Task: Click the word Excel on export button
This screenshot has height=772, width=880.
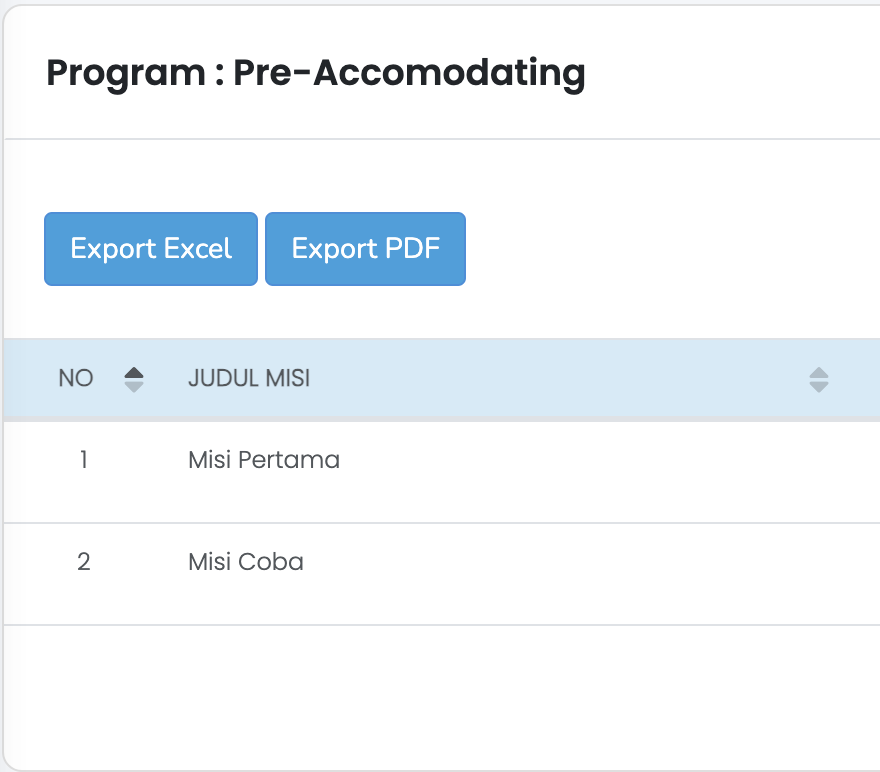Action: coord(198,249)
